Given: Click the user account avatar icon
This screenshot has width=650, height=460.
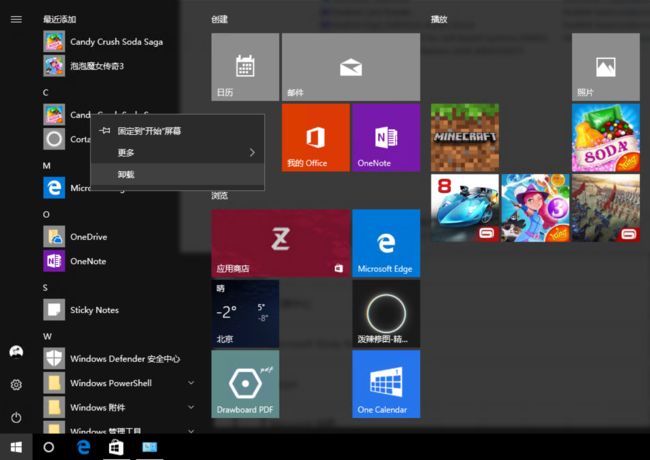Looking at the screenshot, I should pyautogui.click(x=16, y=352).
